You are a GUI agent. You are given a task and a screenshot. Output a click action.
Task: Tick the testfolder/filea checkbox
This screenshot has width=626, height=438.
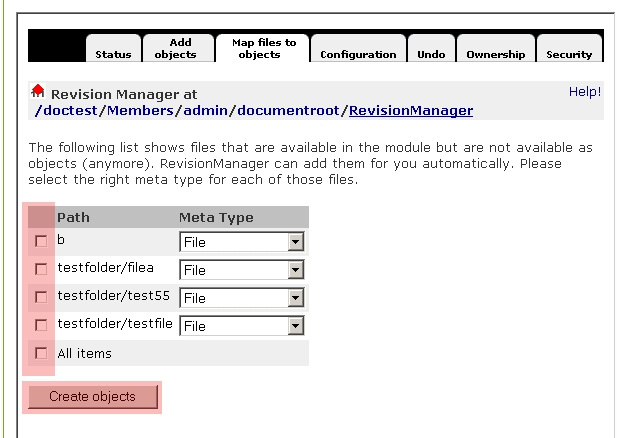point(41,269)
